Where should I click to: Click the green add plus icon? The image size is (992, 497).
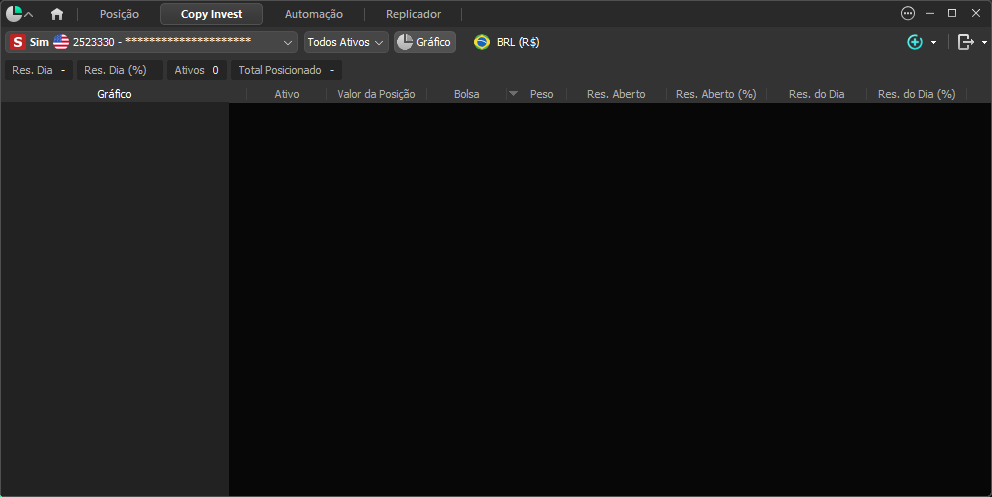pyautogui.click(x=915, y=42)
